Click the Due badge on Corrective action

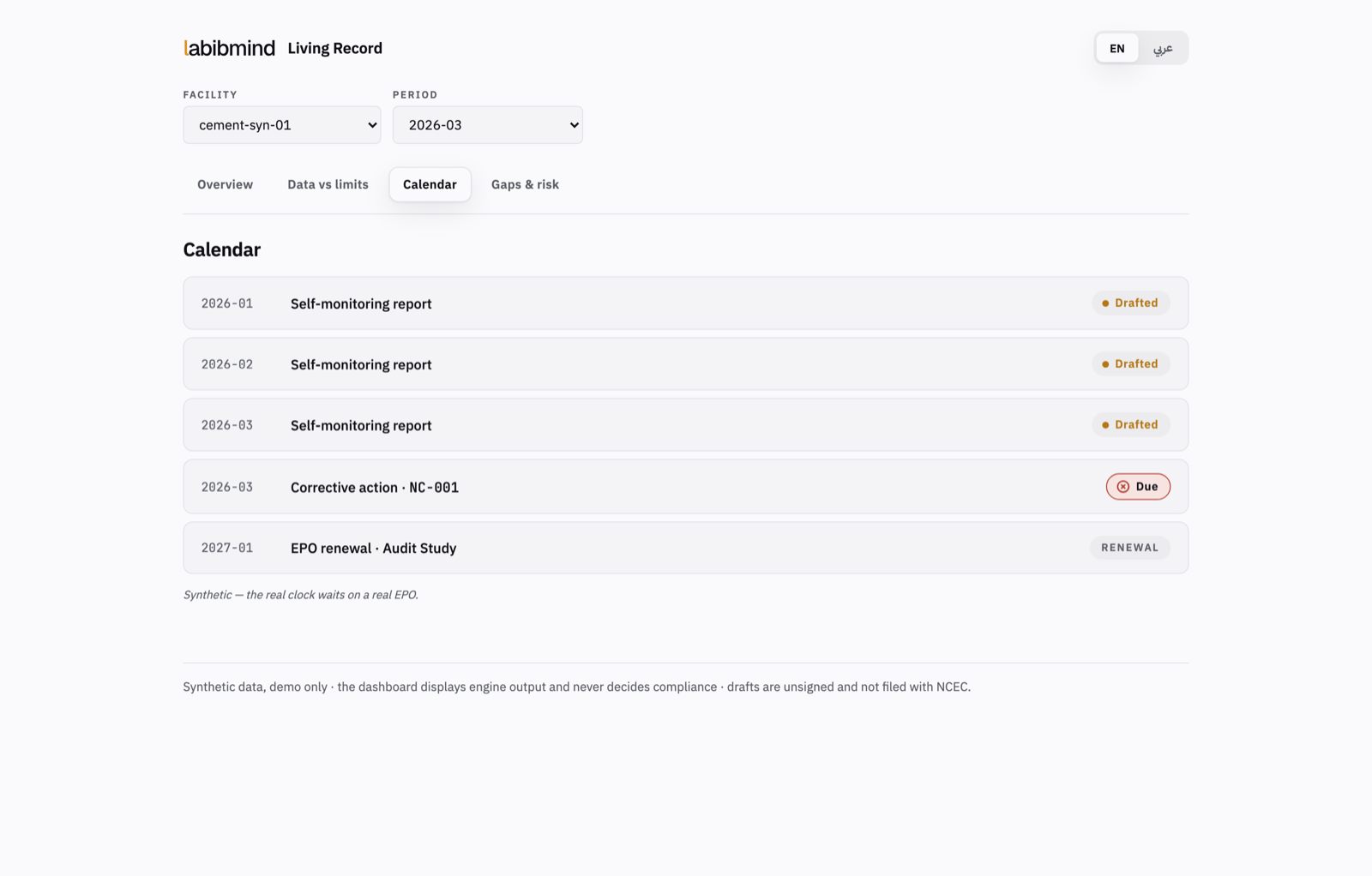[1138, 486]
